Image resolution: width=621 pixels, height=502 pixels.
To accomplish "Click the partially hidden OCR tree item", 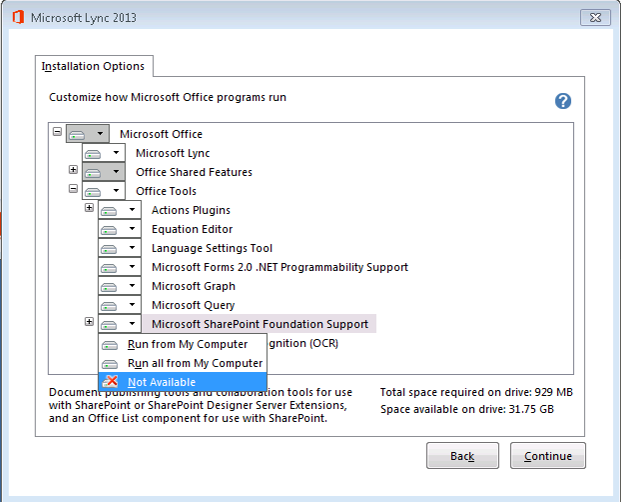I will (303, 343).
